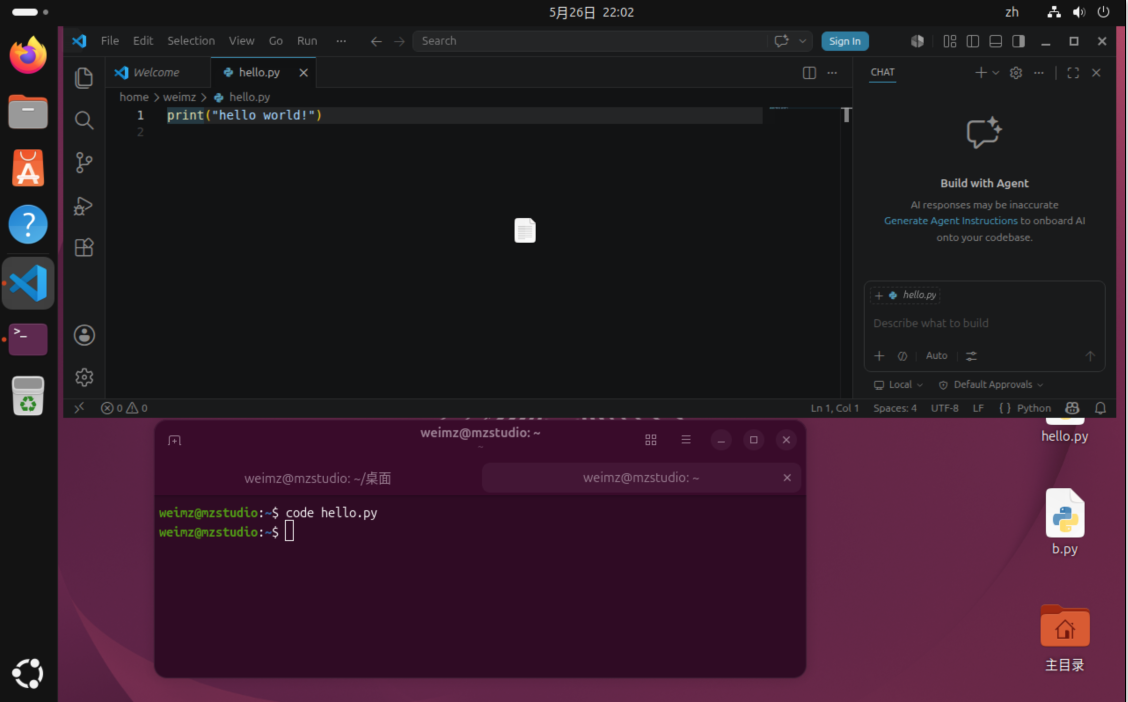The image size is (1128, 702).
Task: Toggle the Copilot chat icon in title bar
Action: click(917, 41)
